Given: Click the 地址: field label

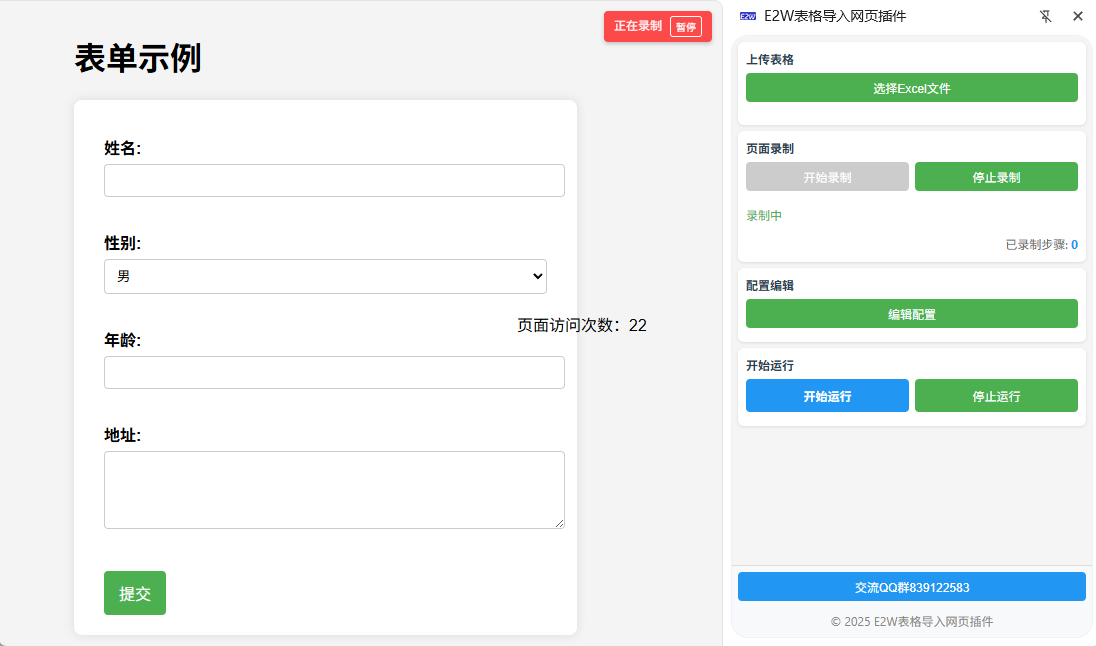Looking at the screenshot, I should click(x=122, y=436).
